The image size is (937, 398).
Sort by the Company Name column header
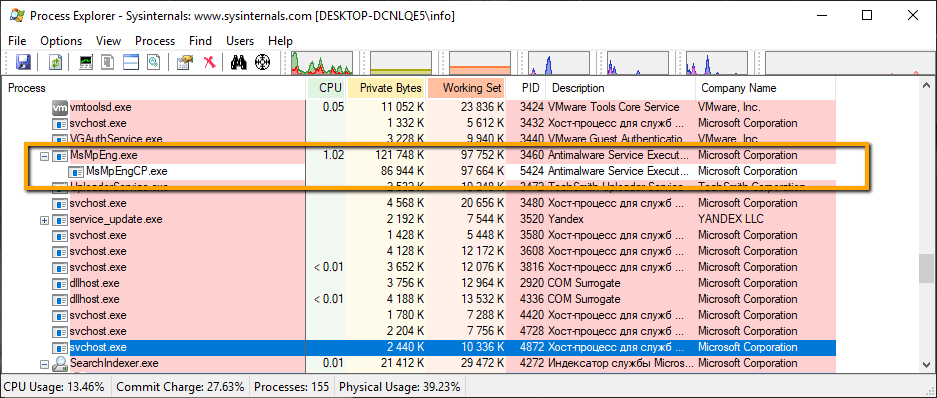click(x=765, y=88)
